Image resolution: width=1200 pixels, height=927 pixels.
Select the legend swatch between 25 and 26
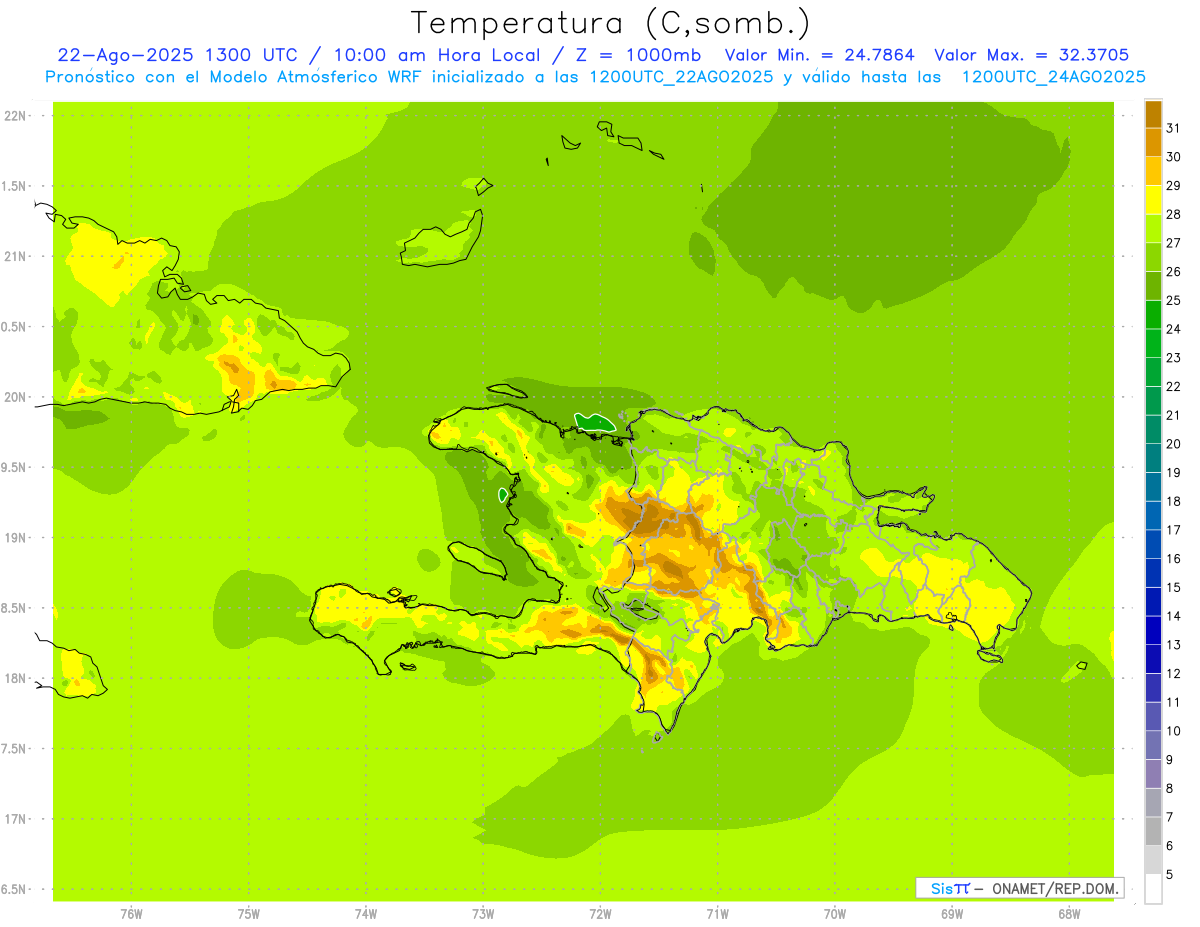[x=1153, y=286]
